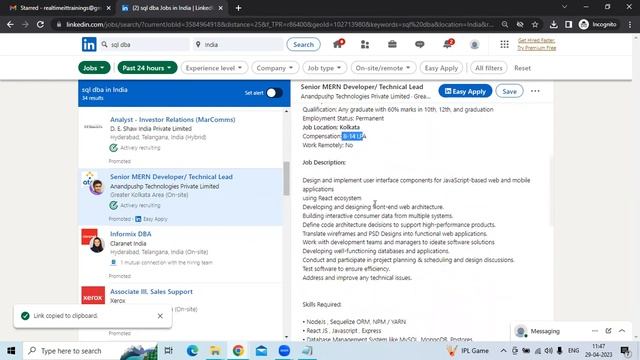
Task: Open new browser tab with plus icon
Action: [x=238, y=8]
